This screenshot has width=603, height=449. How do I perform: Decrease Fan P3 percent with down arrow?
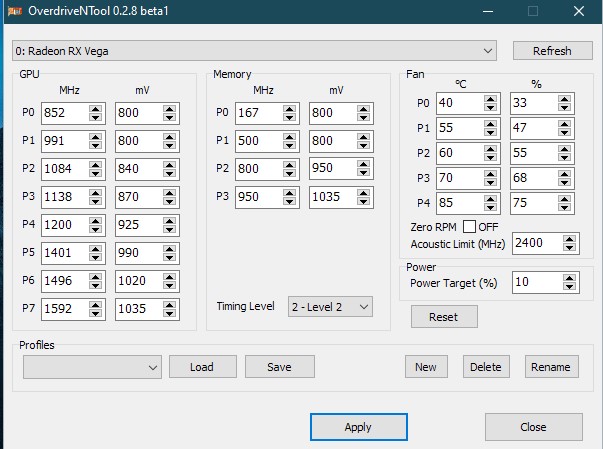pos(565,183)
